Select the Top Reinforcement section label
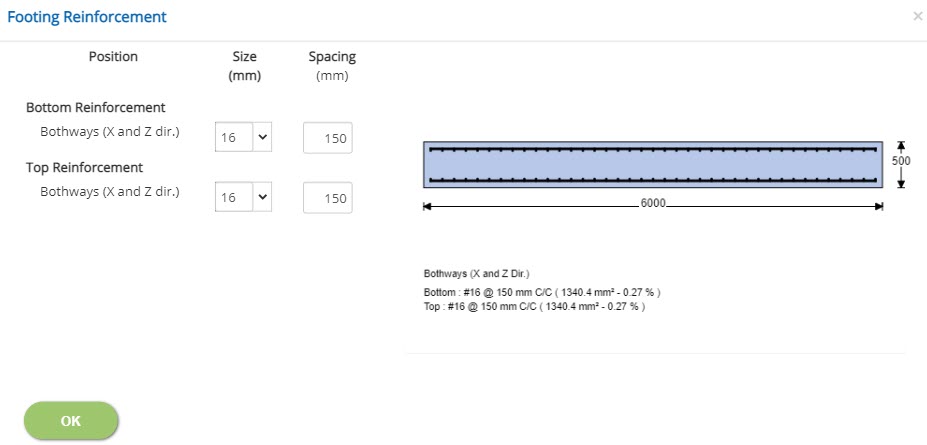927x445 pixels. [84, 167]
